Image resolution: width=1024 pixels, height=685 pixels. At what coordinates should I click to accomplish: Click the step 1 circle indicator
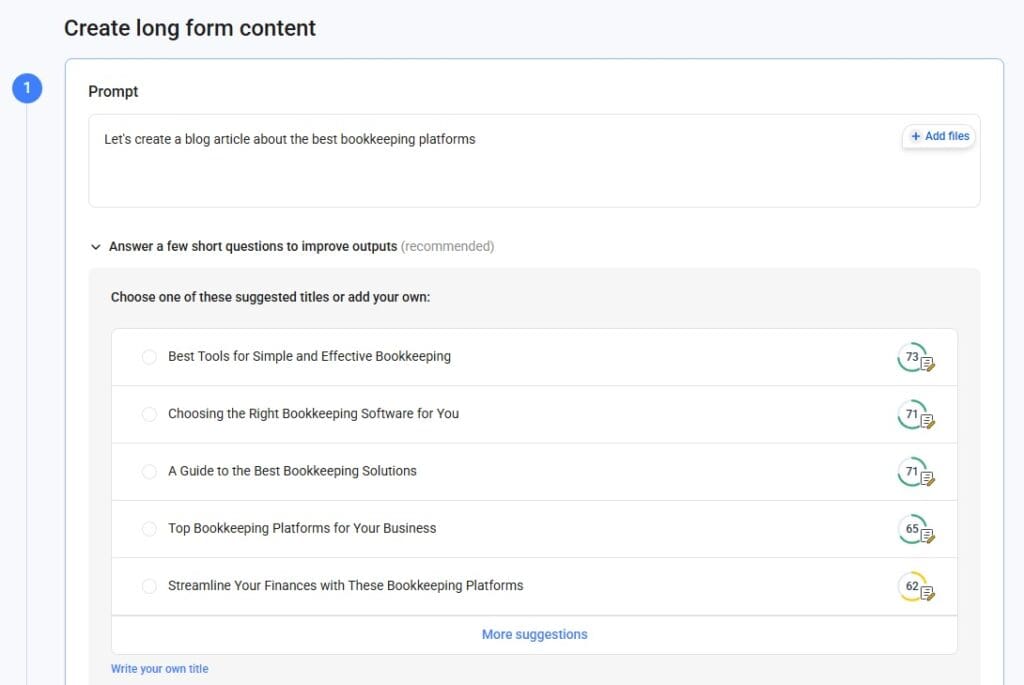tap(27, 89)
